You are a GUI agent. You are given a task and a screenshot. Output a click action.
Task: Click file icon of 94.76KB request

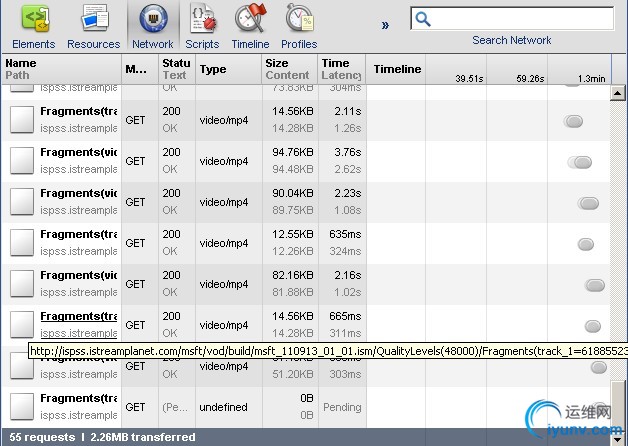[x=22, y=161]
